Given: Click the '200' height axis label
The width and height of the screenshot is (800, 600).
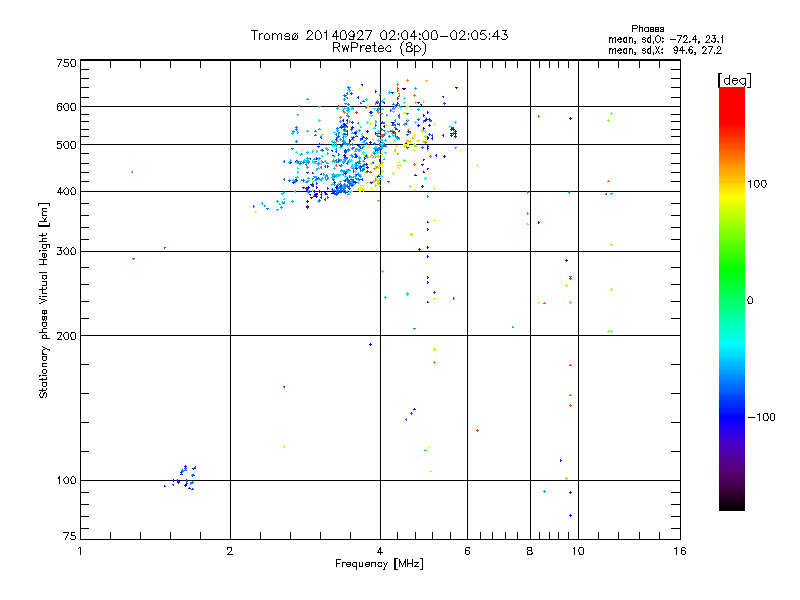Looking at the screenshot, I should [66, 336].
